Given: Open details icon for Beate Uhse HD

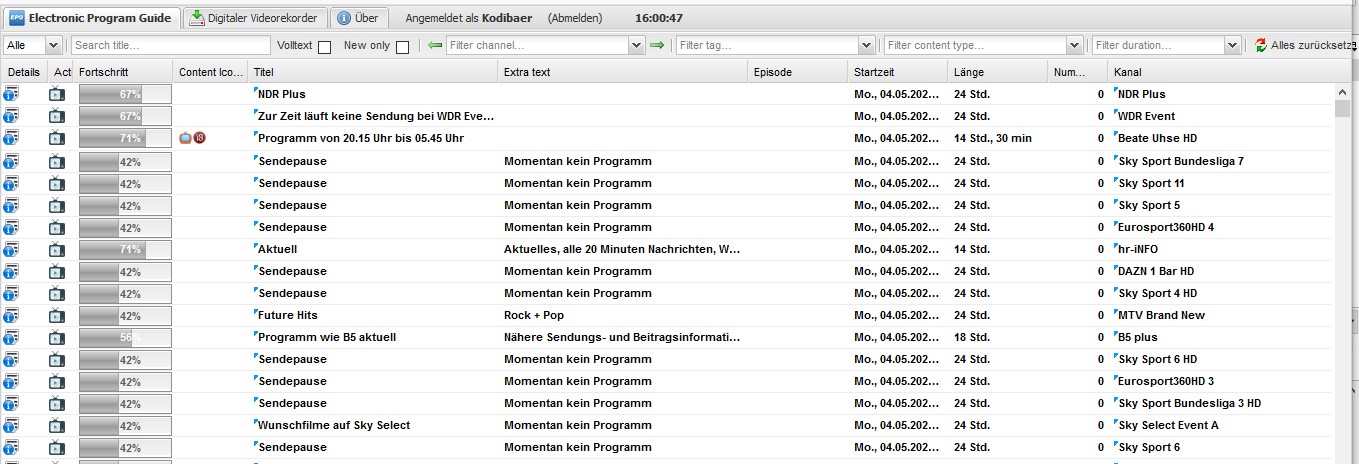Looking at the screenshot, I should point(11,138).
